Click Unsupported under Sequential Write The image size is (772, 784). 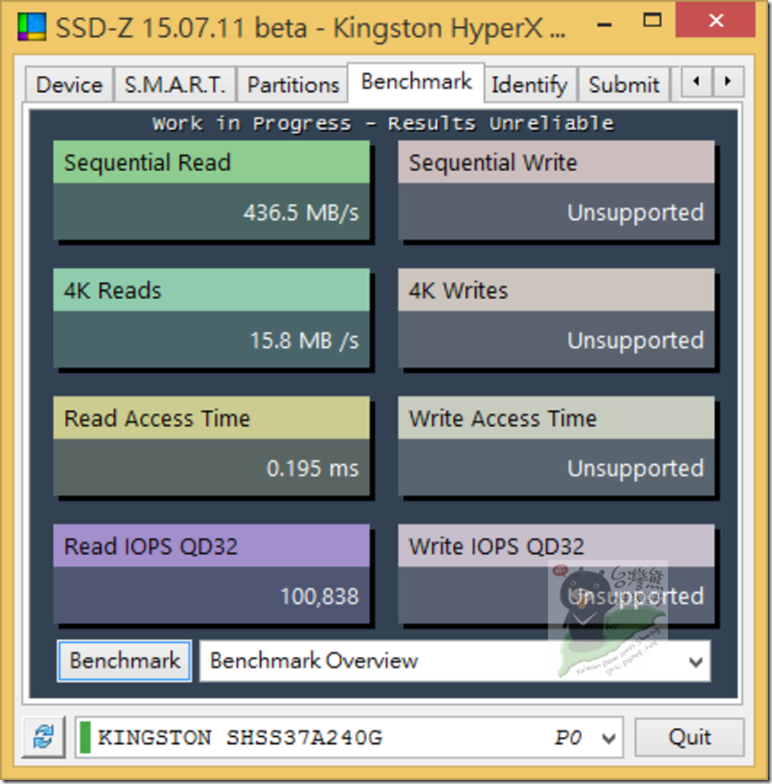636,213
